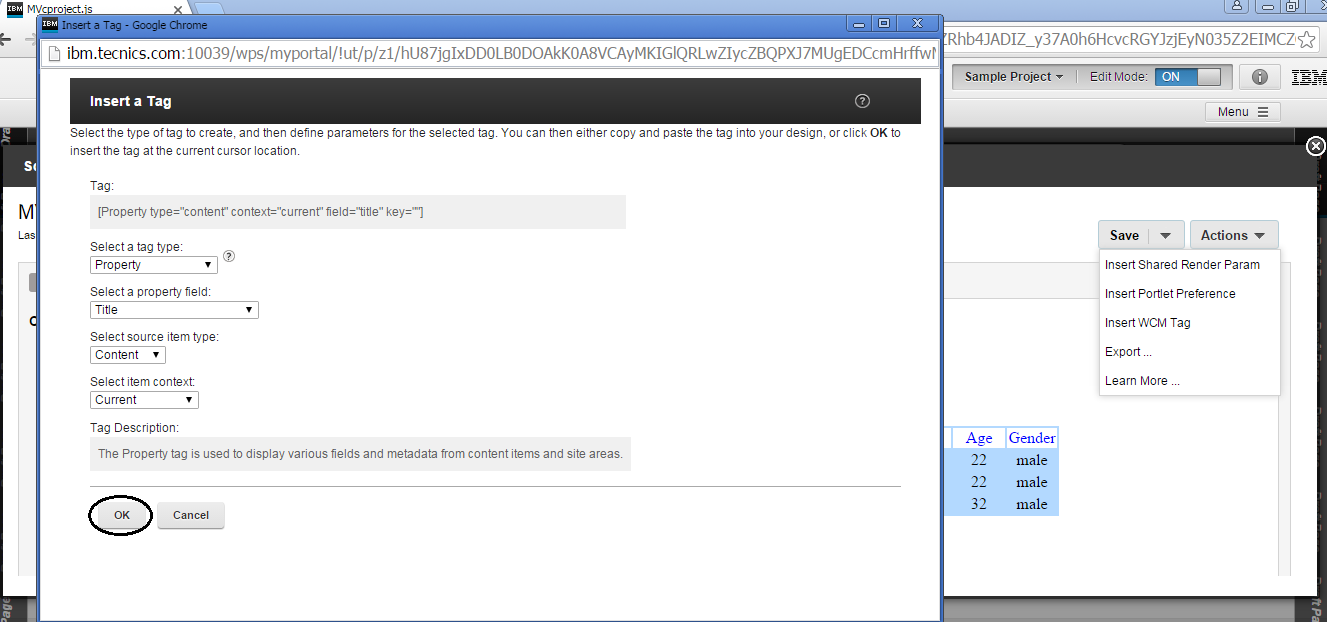Image resolution: width=1327 pixels, height=622 pixels.
Task: Click the generated Tag text field
Action: point(358,212)
